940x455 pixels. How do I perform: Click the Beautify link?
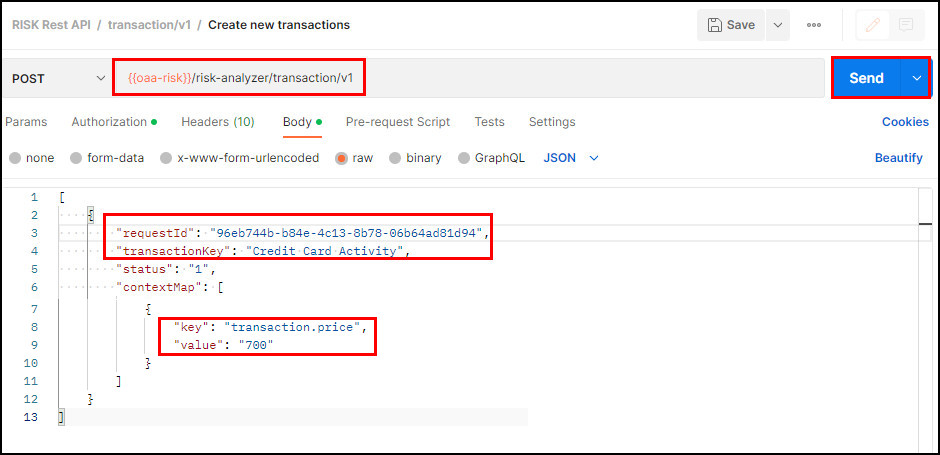coord(898,158)
